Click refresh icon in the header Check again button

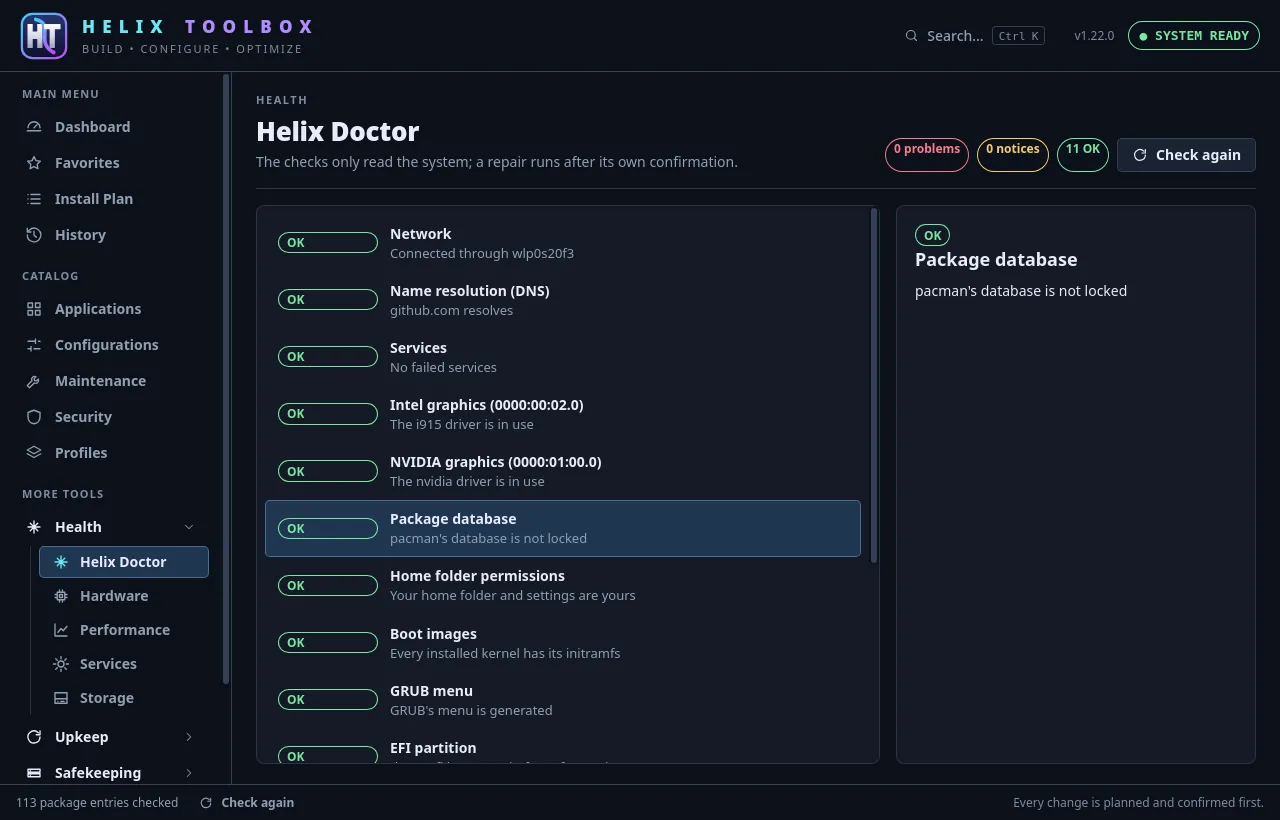[x=1140, y=155]
